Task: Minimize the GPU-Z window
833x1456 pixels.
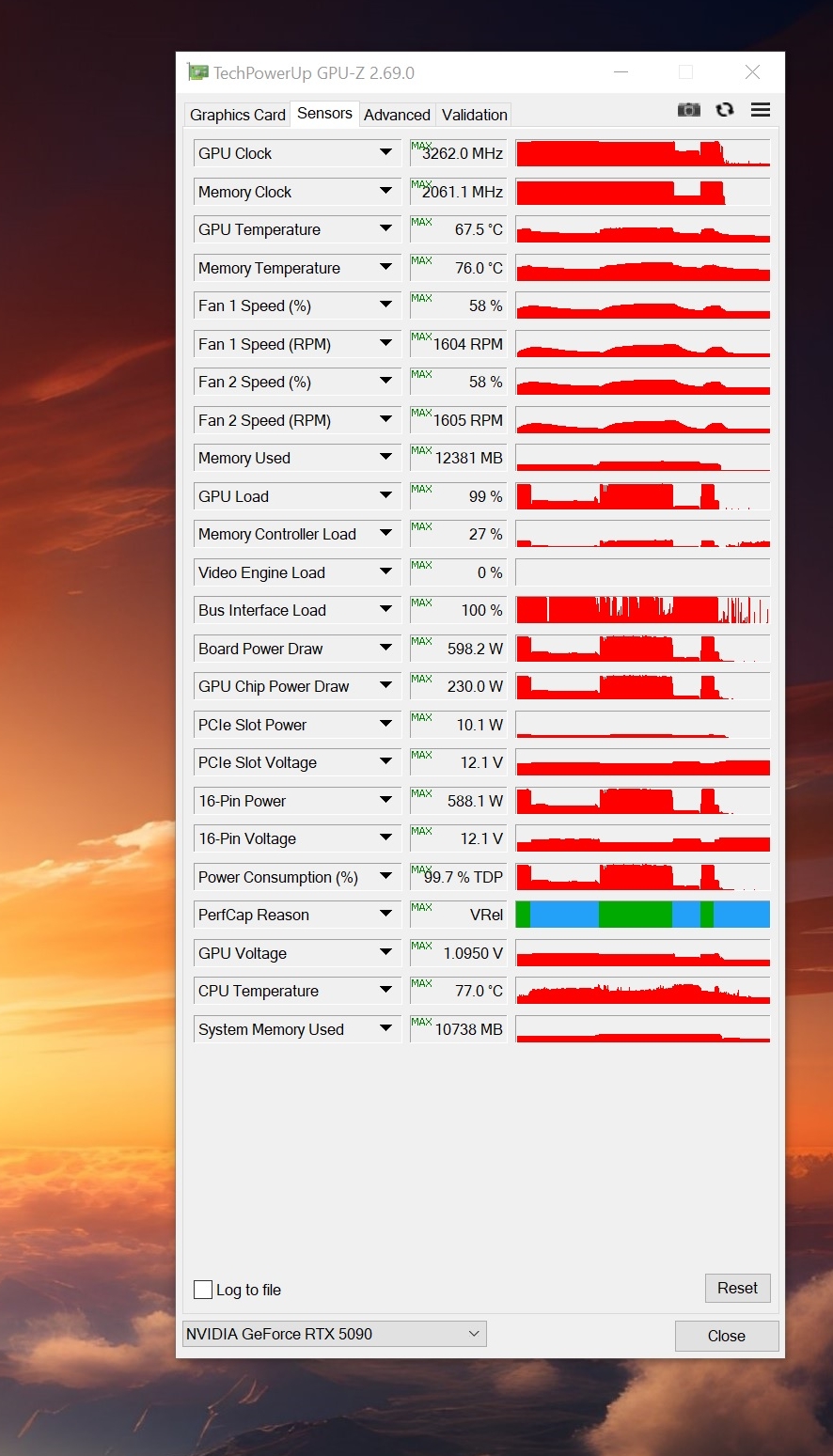Action: pos(621,72)
